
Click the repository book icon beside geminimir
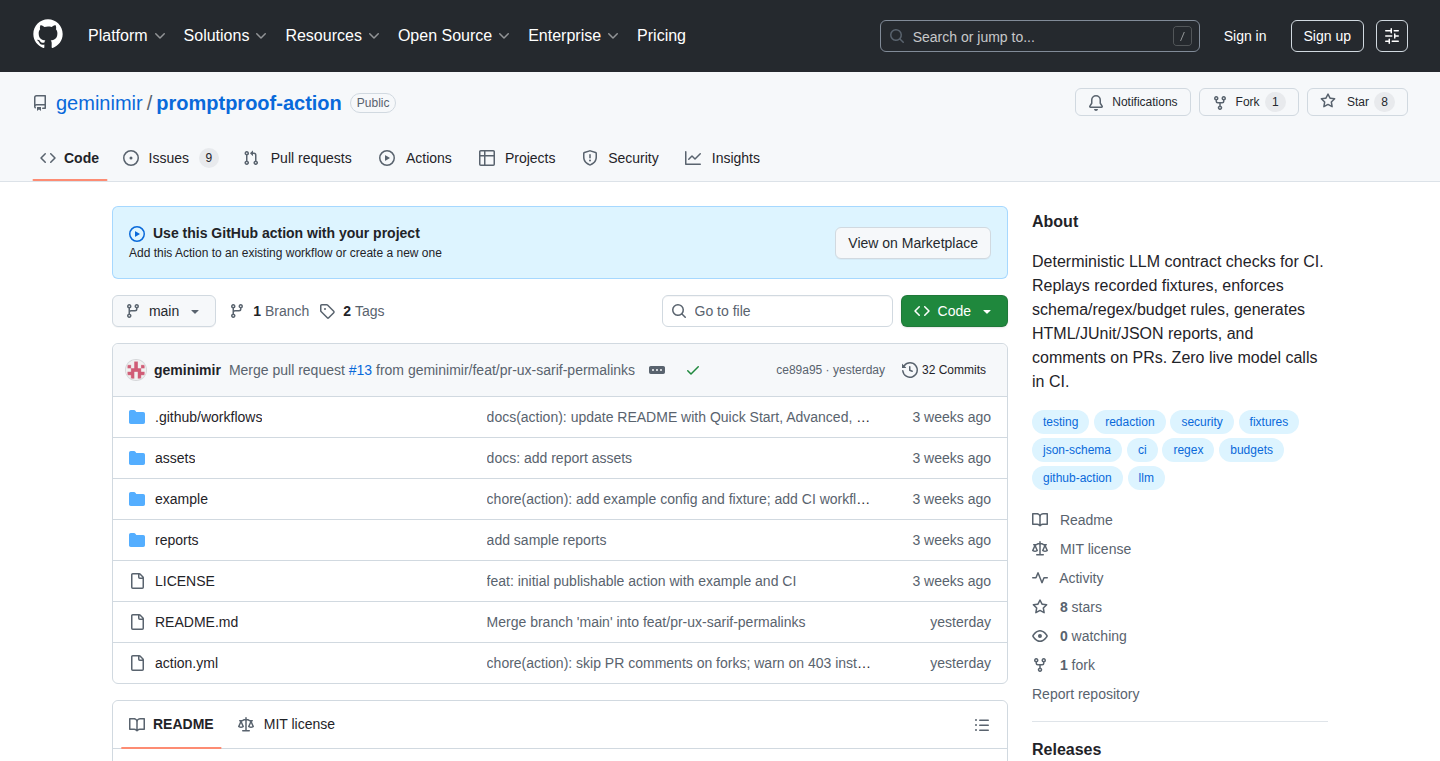40,103
